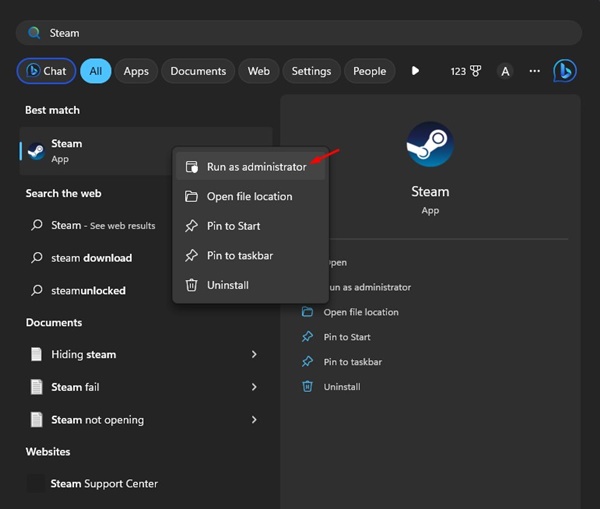
Task: Click document icon beside Steam fail
Action: pyautogui.click(x=36, y=387)
